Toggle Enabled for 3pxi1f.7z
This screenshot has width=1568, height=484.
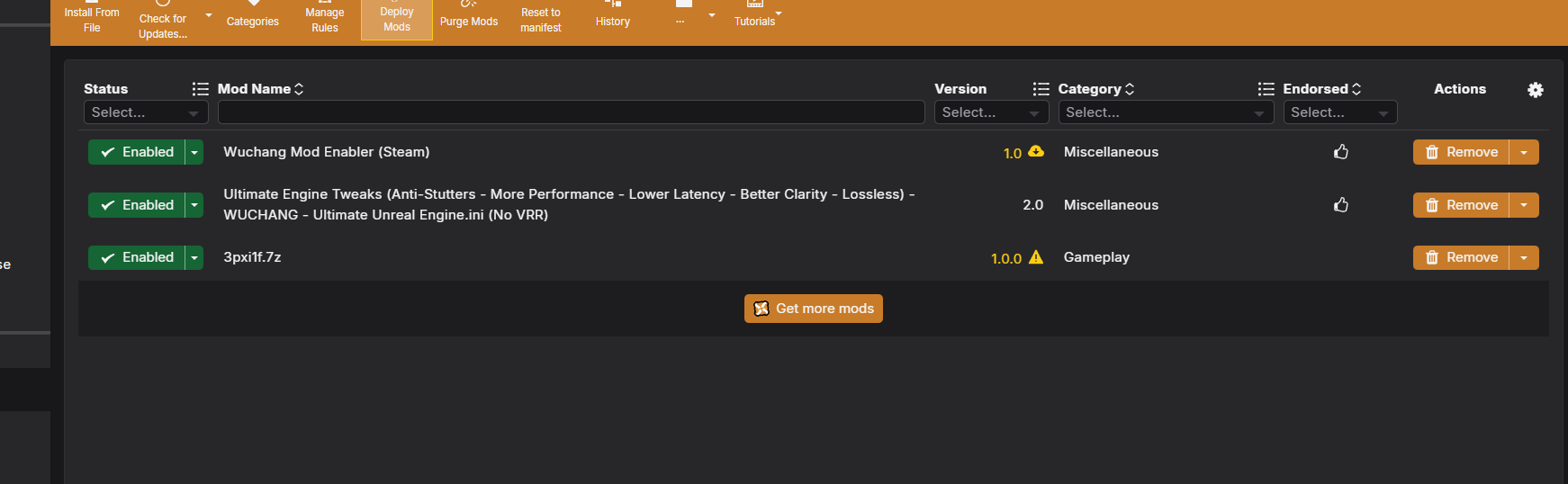point(137,257)
